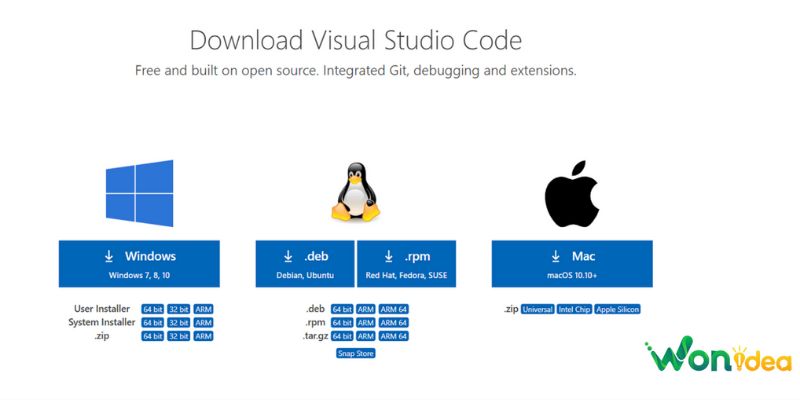
Task: Open the Snap Store link
Action: click(x=355, y=353)
